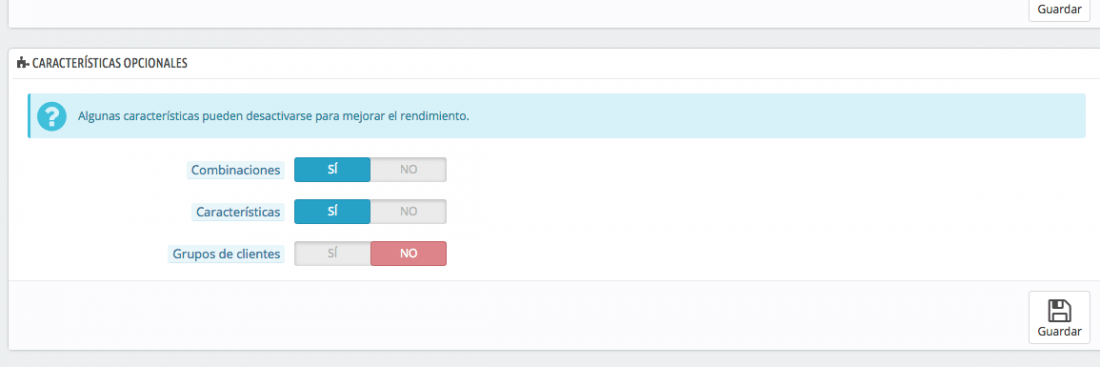Click the puzzle icon beside Características opcionales
This screenshot has height=367, width=1100.
coord(22,63)
